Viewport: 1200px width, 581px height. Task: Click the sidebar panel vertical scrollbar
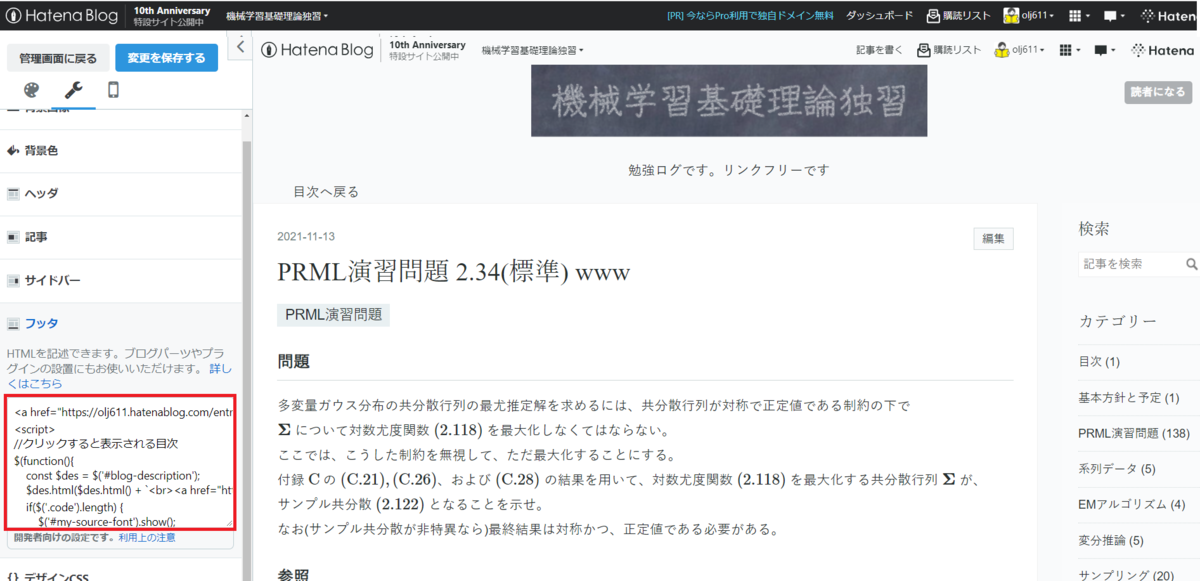tap(247, 345)
